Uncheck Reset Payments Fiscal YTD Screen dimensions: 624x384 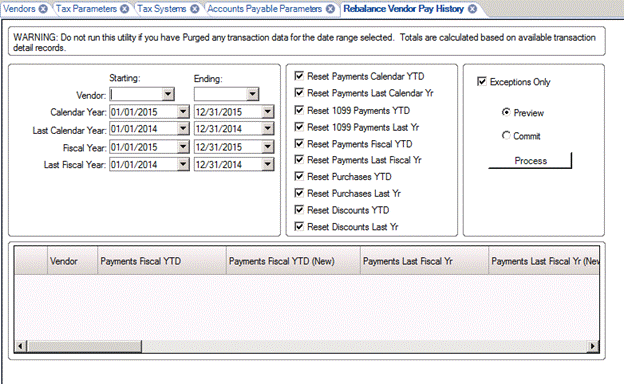tap(299, 143)
